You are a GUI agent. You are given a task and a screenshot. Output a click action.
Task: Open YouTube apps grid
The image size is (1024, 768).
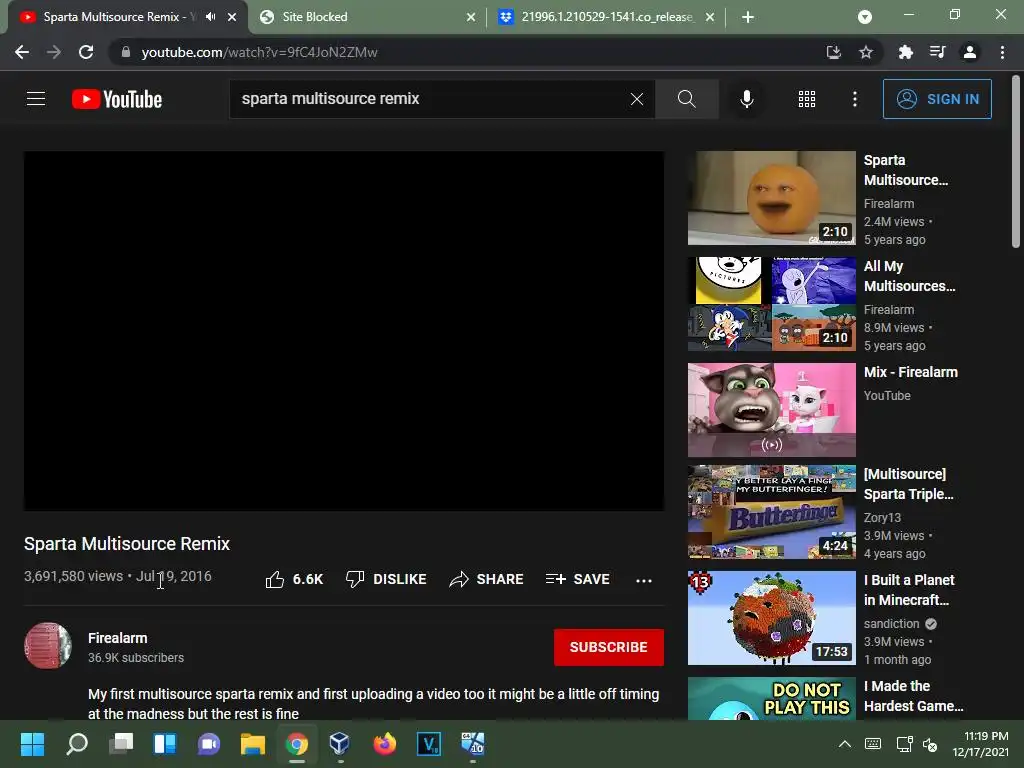(807, 99)
